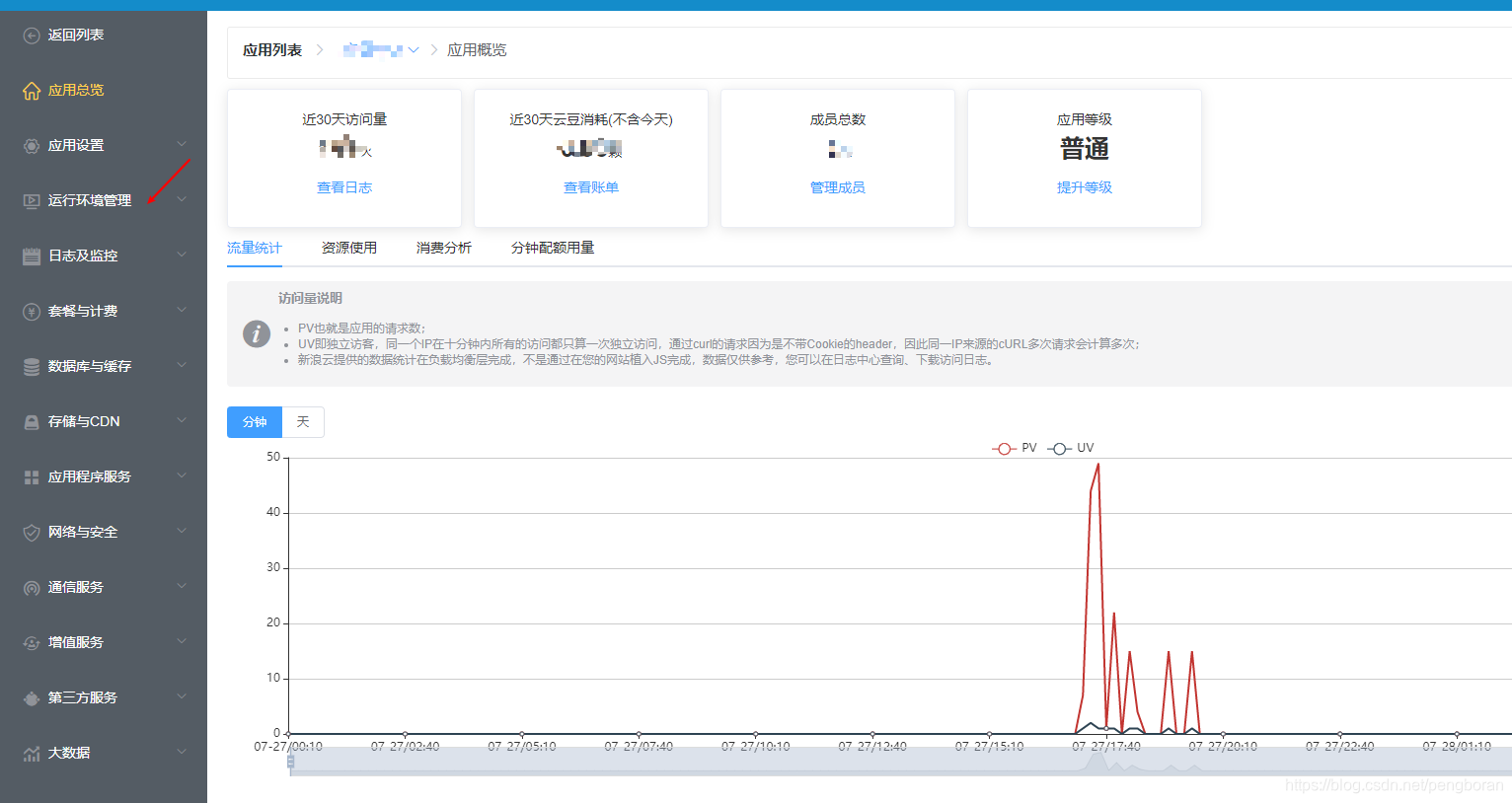Select the 流量统计 tab
This screenshot has width=1512, height=803.
(255, 248)
